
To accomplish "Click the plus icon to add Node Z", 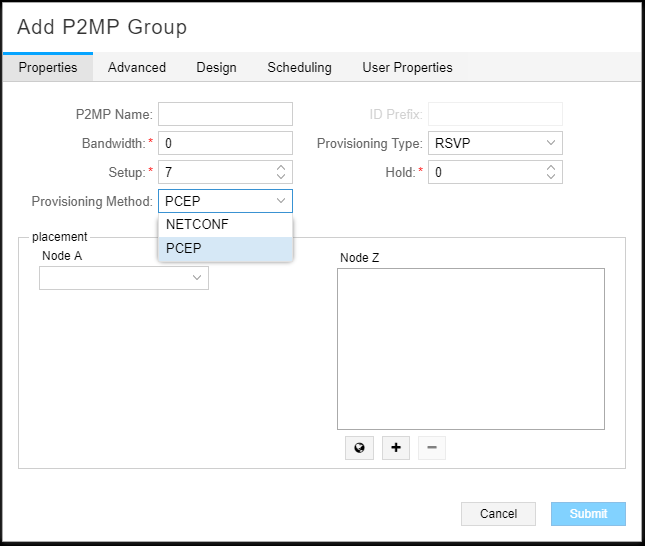I will point(396,448).
